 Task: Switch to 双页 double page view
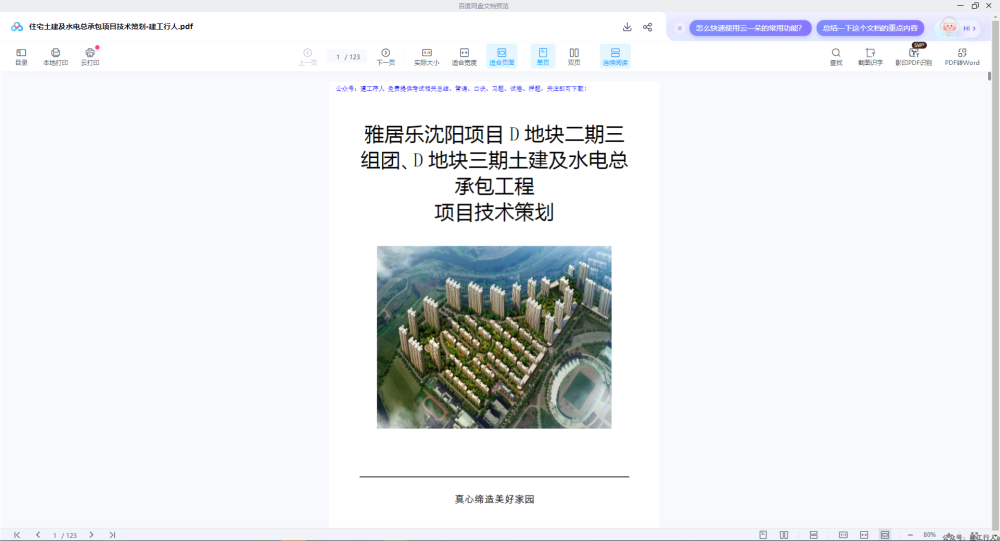[x=574, y=56]
